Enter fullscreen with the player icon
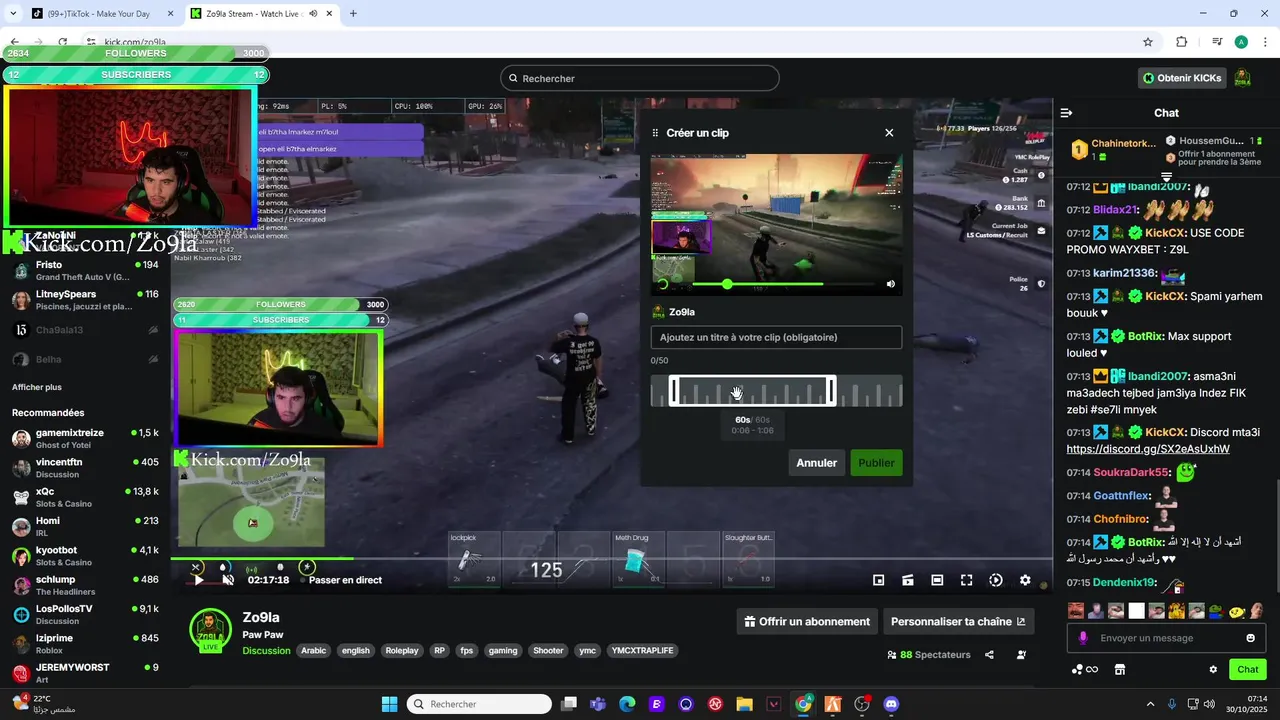 point(966,580)
